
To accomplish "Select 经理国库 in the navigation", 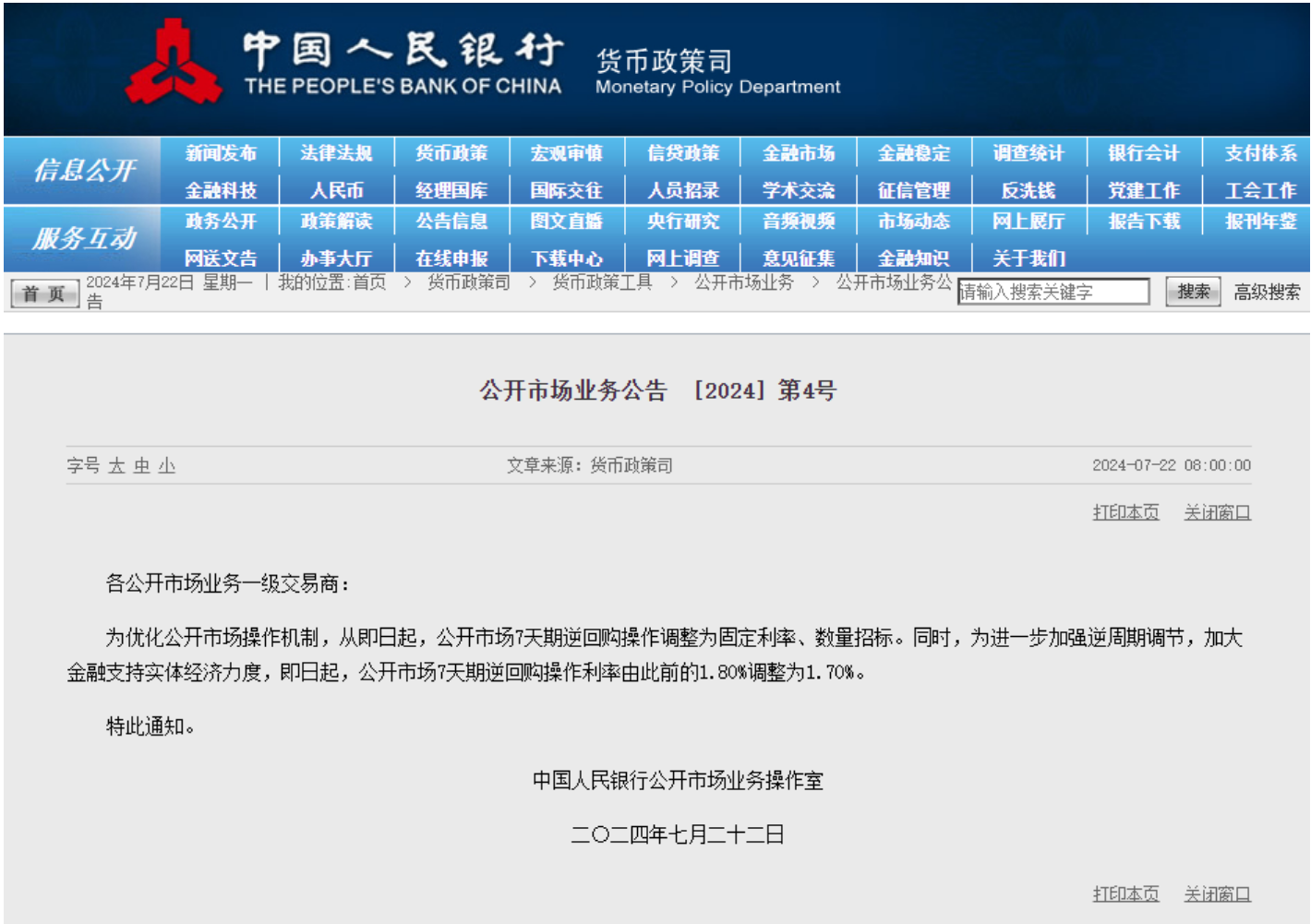I will 451,191.
